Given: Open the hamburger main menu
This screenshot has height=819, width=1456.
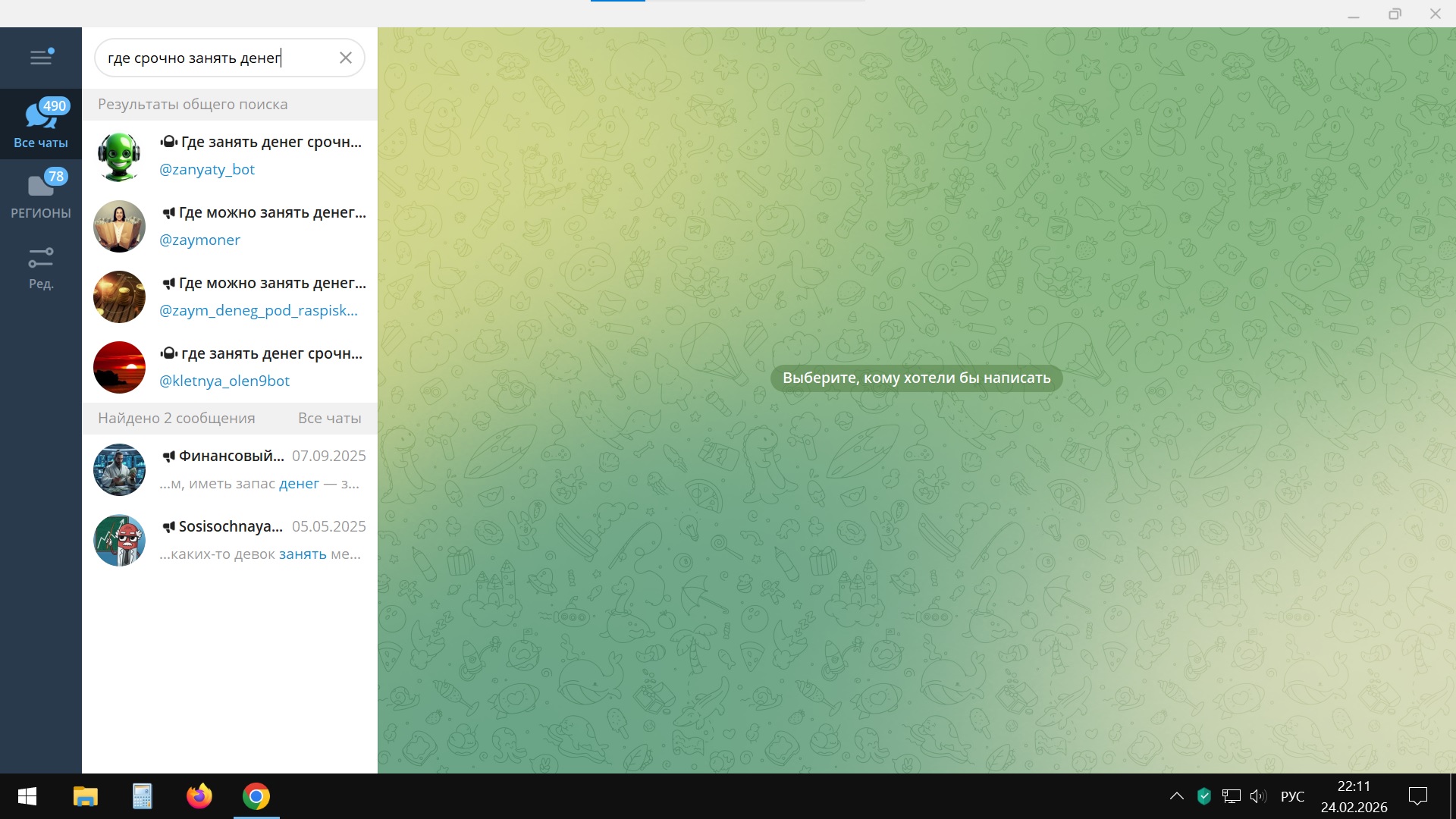Looking at the screenshot, I should point(41,58).
